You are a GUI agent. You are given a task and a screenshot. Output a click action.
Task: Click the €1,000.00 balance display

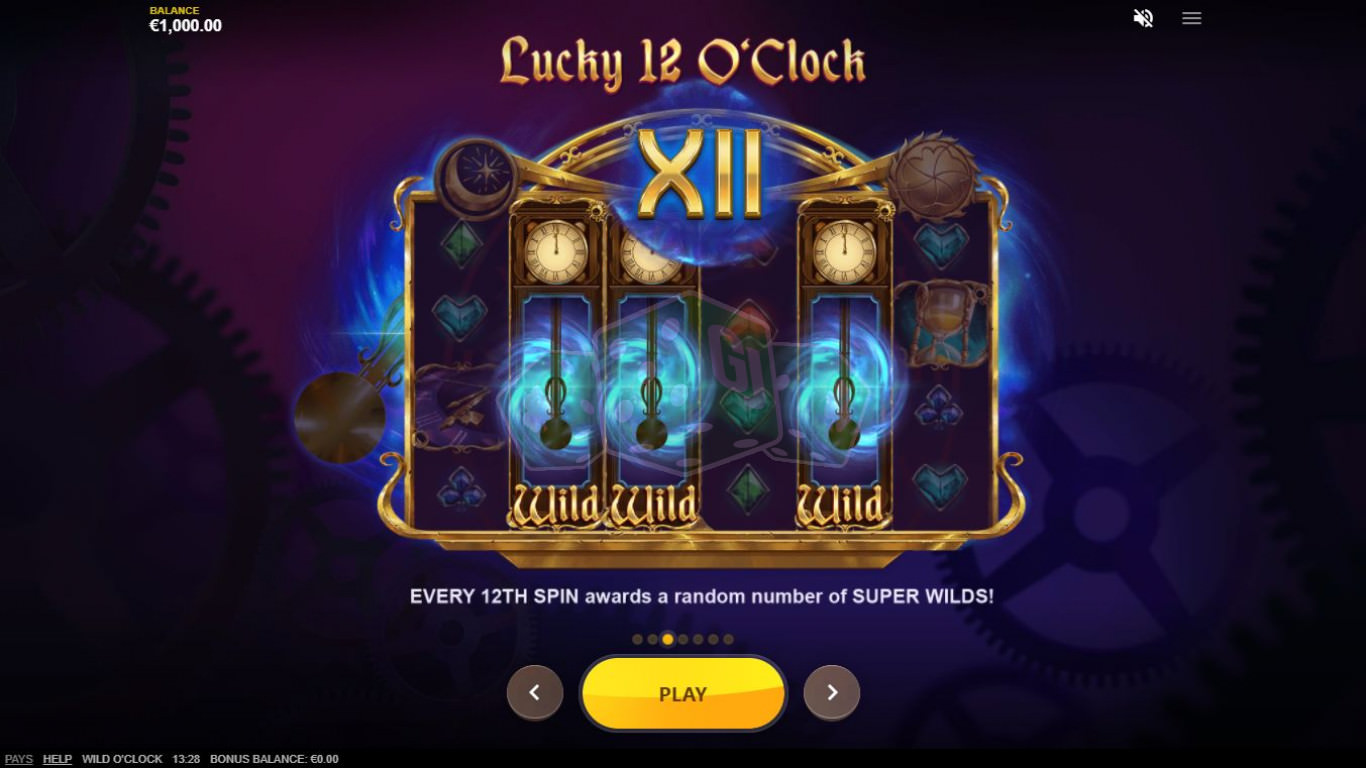click(186, 26)
